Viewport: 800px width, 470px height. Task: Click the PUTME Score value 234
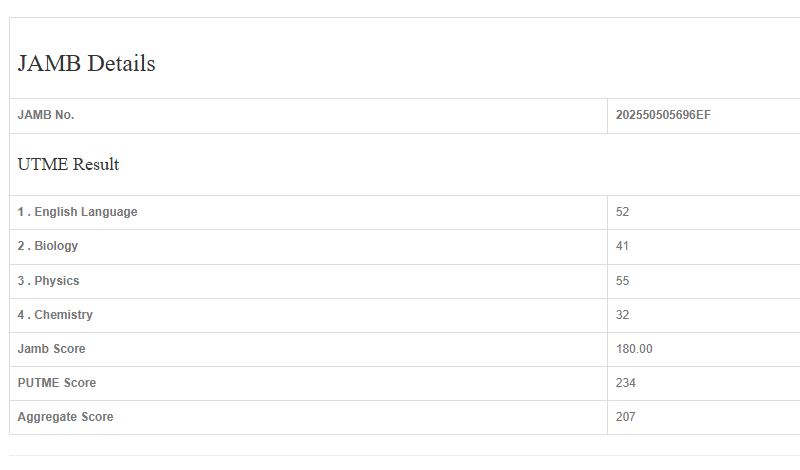626,383
